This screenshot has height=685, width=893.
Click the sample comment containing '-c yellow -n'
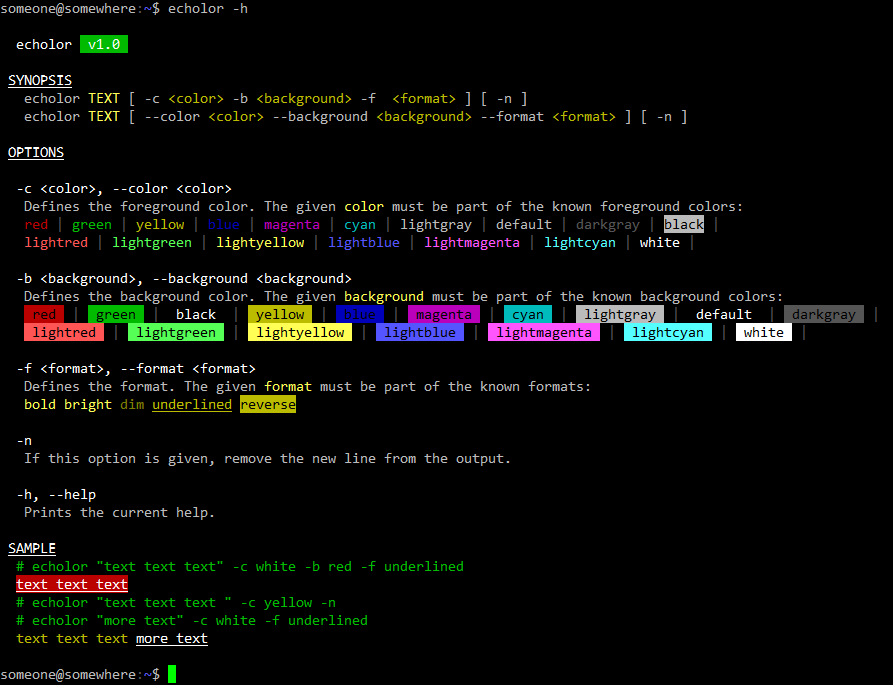[176, 602]
